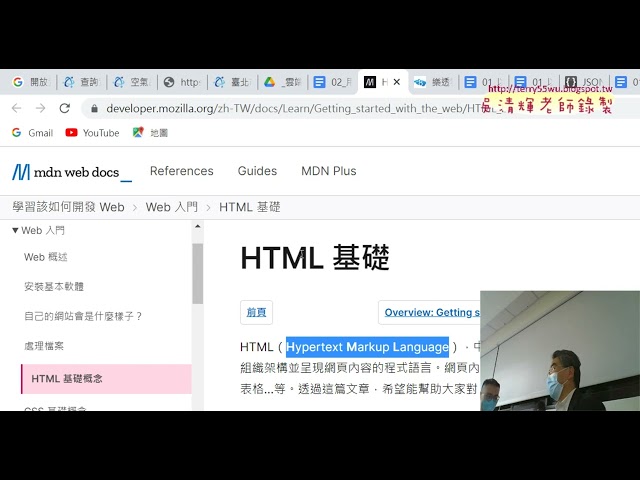This screenshot has width=640, height=480.
Task: Switch to the 臺北 tab
Action: click(233, 82)
